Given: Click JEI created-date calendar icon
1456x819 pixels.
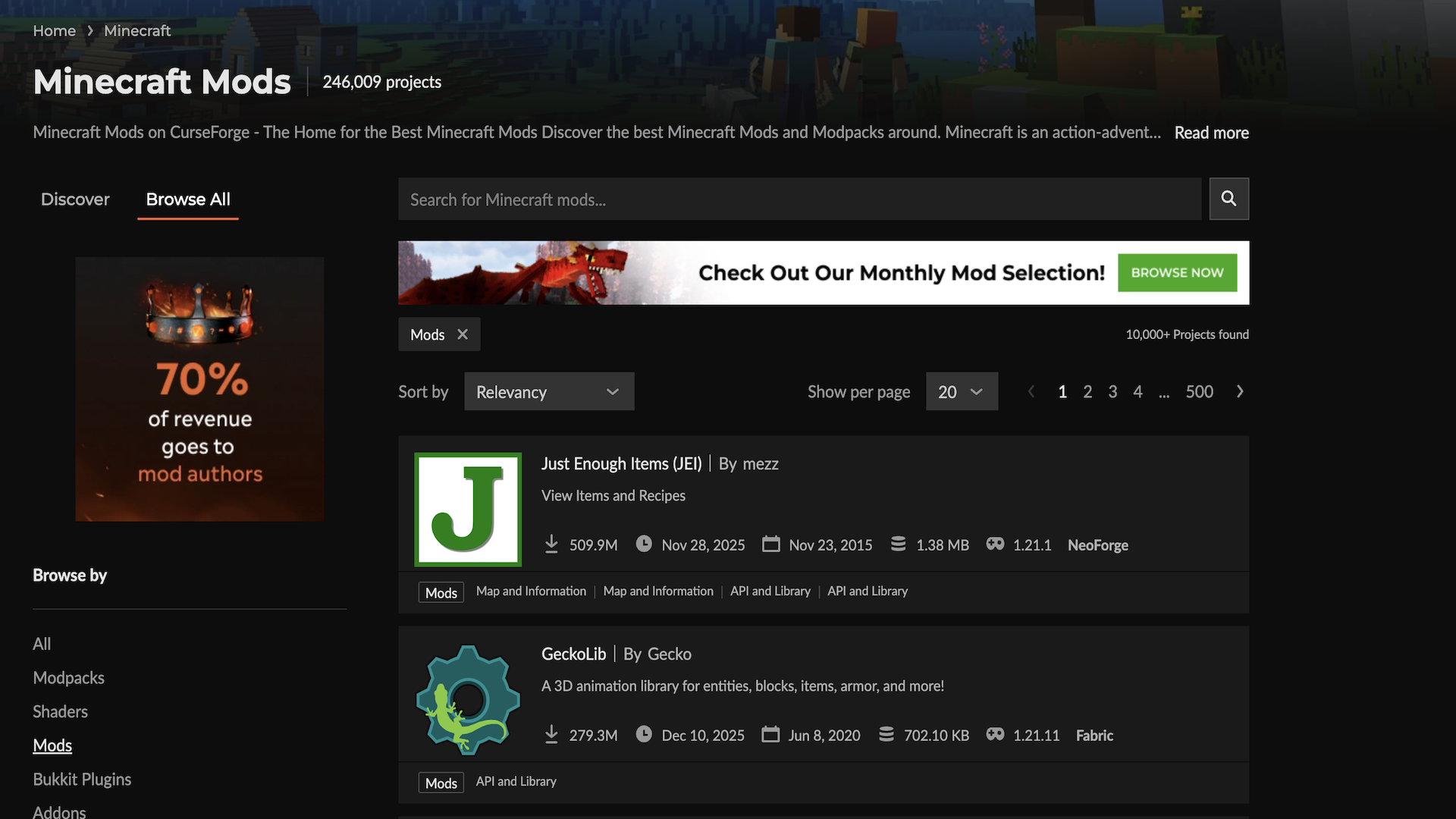Looking at the screenshot, I should (770, 544).
